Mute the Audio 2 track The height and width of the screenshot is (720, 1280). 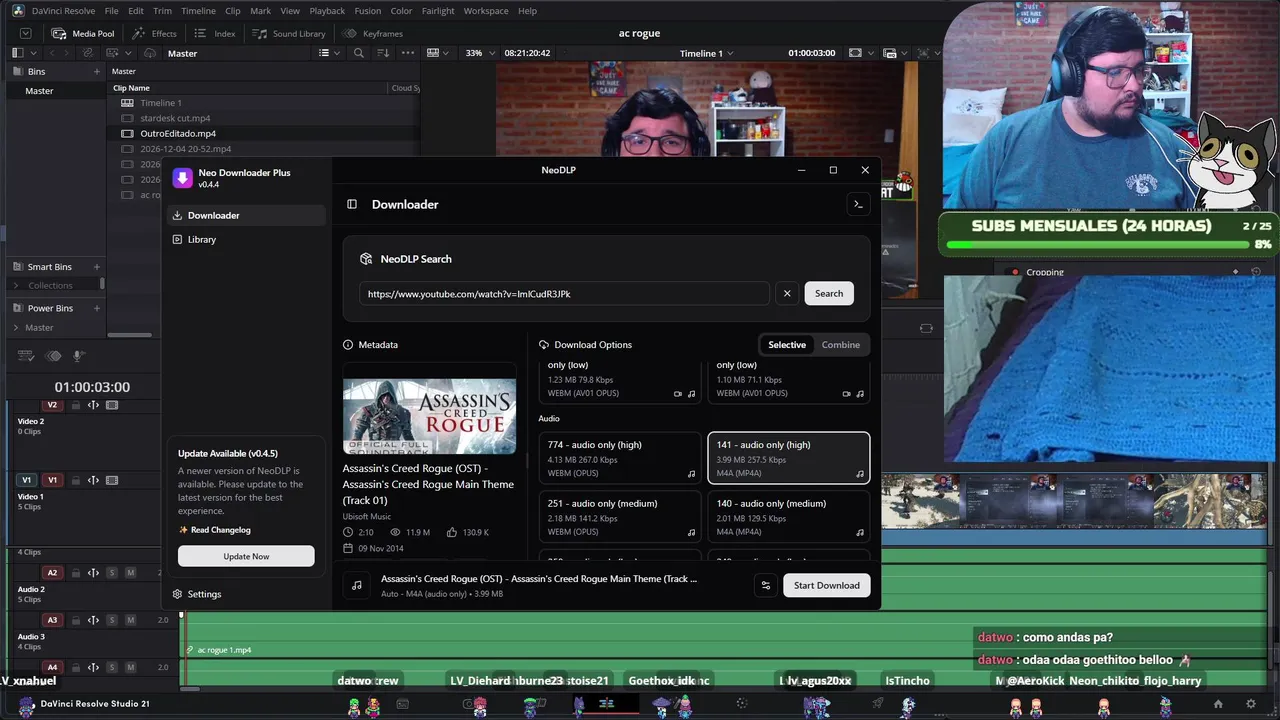[x=130, y=573]
